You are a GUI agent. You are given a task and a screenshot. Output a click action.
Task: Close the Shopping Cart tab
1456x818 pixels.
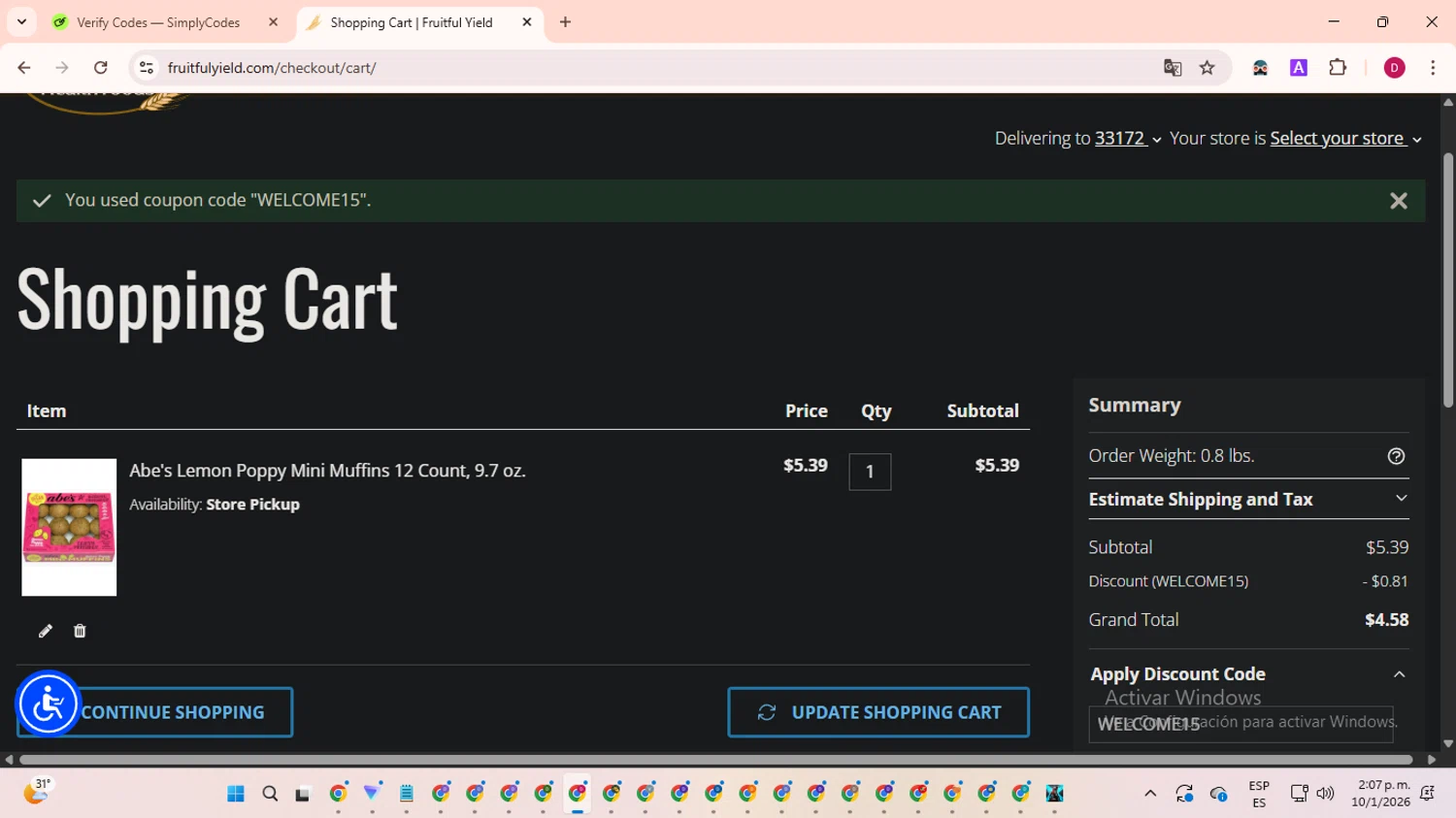[x=527, y=22]
